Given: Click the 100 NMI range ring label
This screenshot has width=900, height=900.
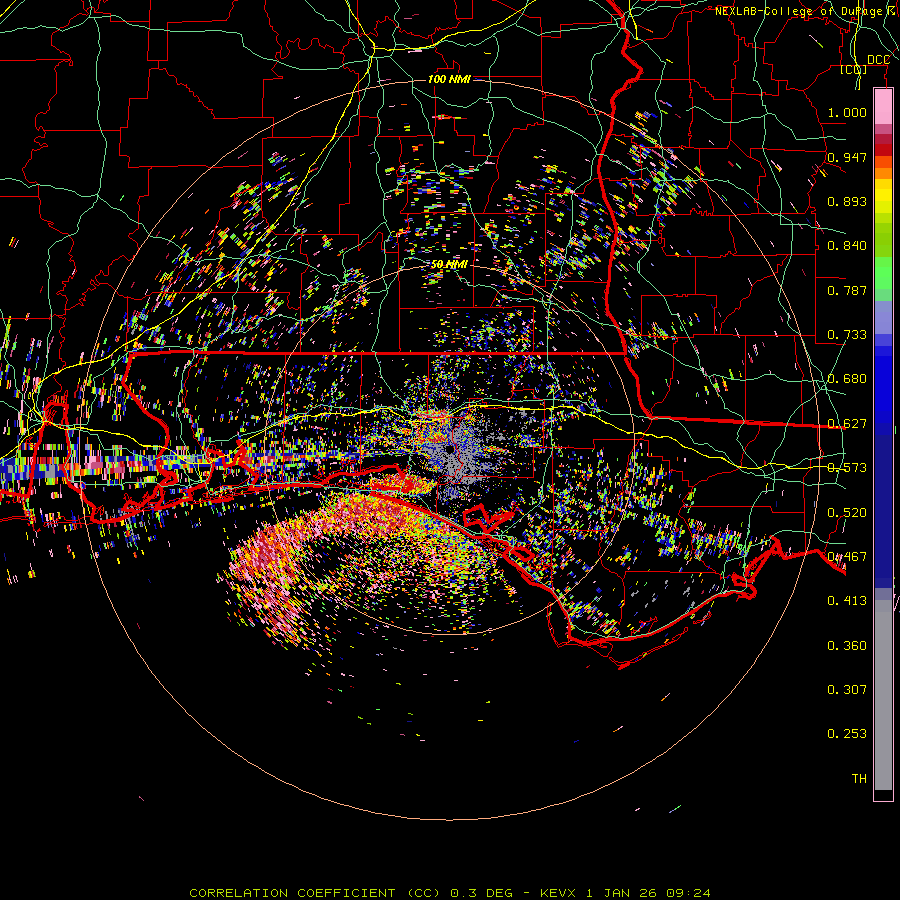Looking at the screenshot, I should 449,79.
